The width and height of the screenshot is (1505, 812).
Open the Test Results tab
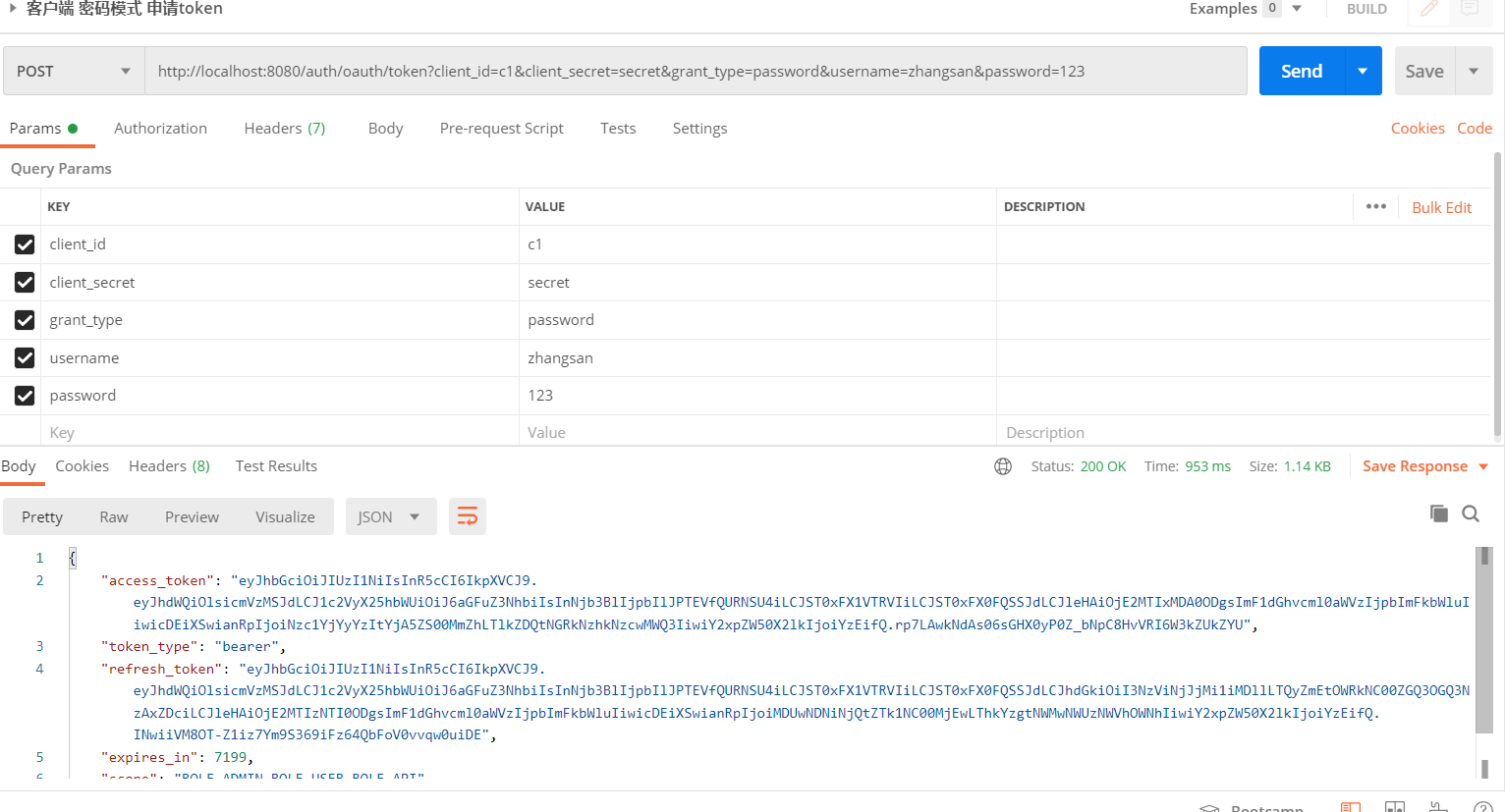pyautogui.click(x=276, y=466)
